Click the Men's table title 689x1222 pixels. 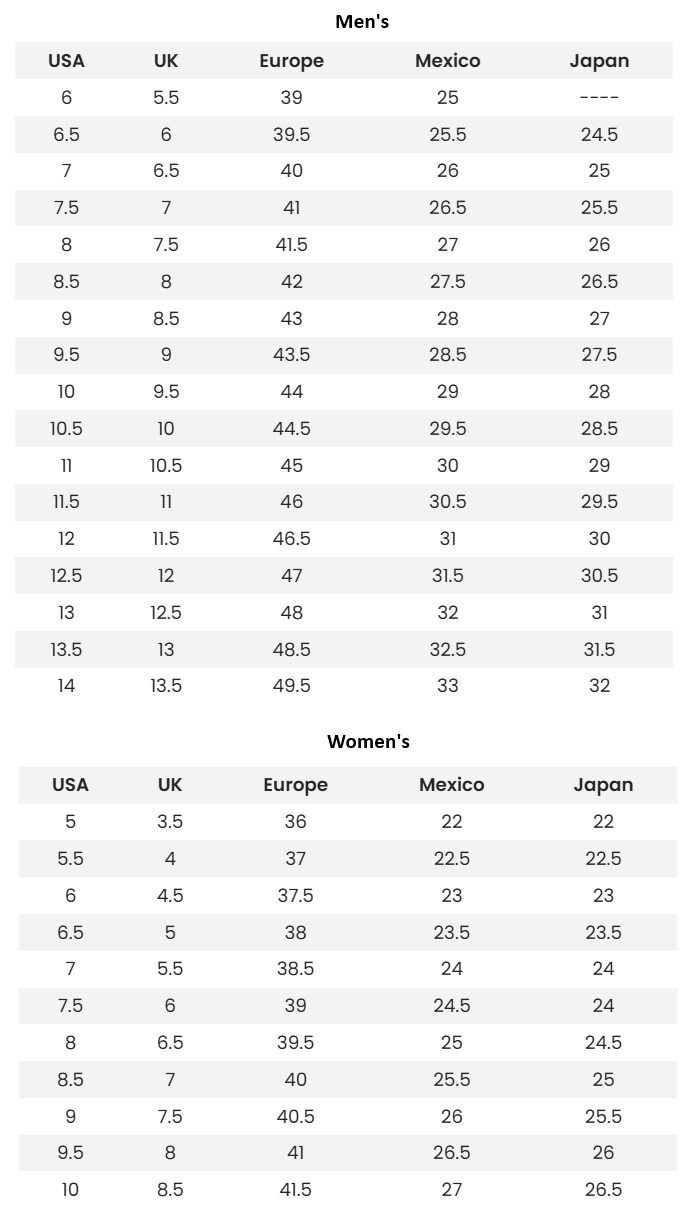pyautogui.click(x=362, y=21)
